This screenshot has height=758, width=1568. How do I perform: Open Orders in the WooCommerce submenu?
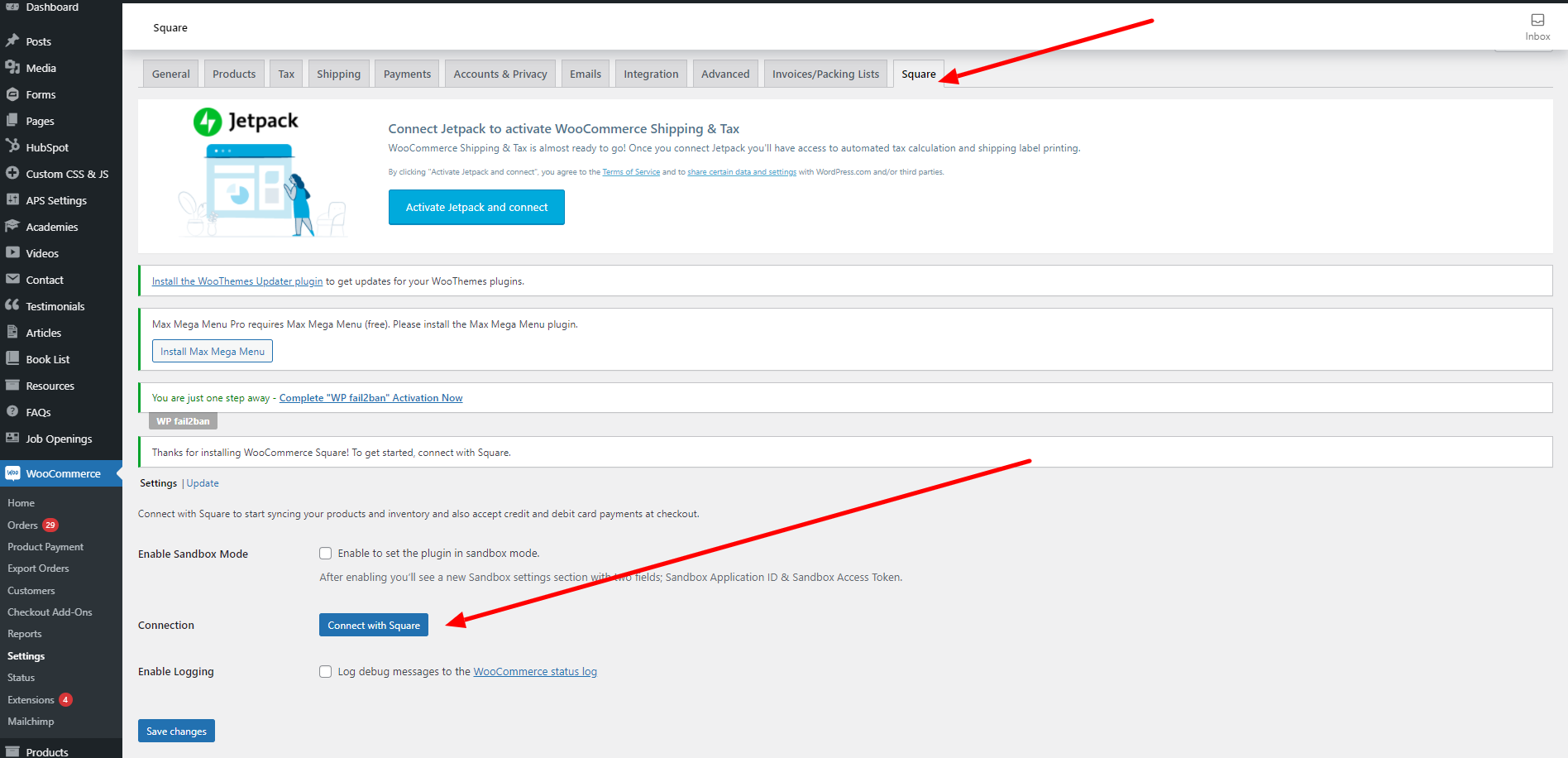pos(22,525)
